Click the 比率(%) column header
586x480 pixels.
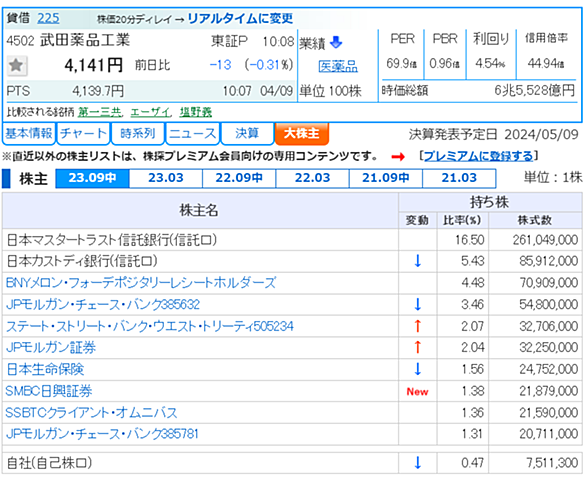462,220
